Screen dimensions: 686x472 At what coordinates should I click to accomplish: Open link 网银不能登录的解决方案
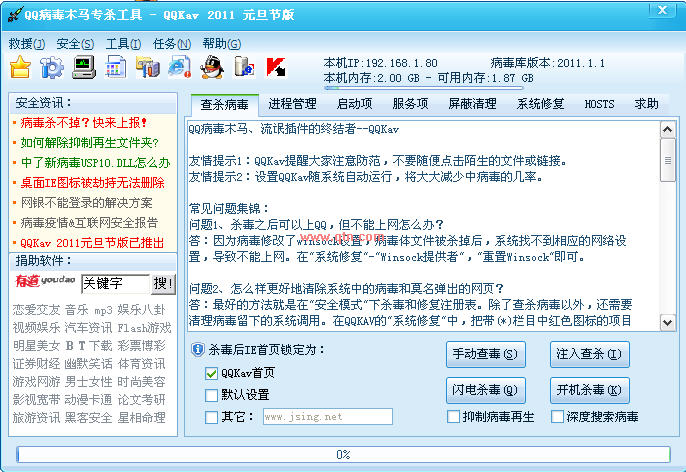pos(87,203)
